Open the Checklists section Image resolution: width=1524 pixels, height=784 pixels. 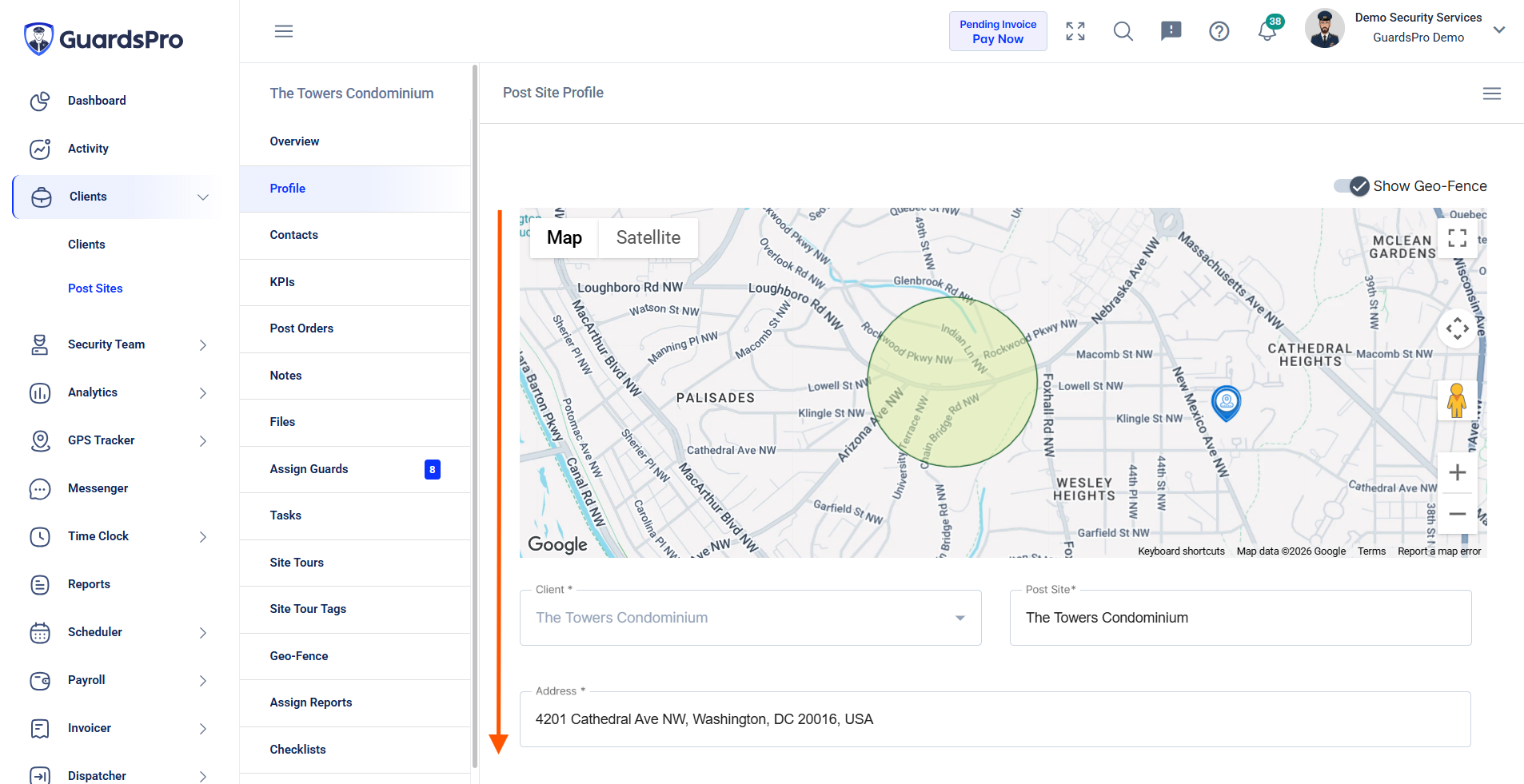[355, 750]
